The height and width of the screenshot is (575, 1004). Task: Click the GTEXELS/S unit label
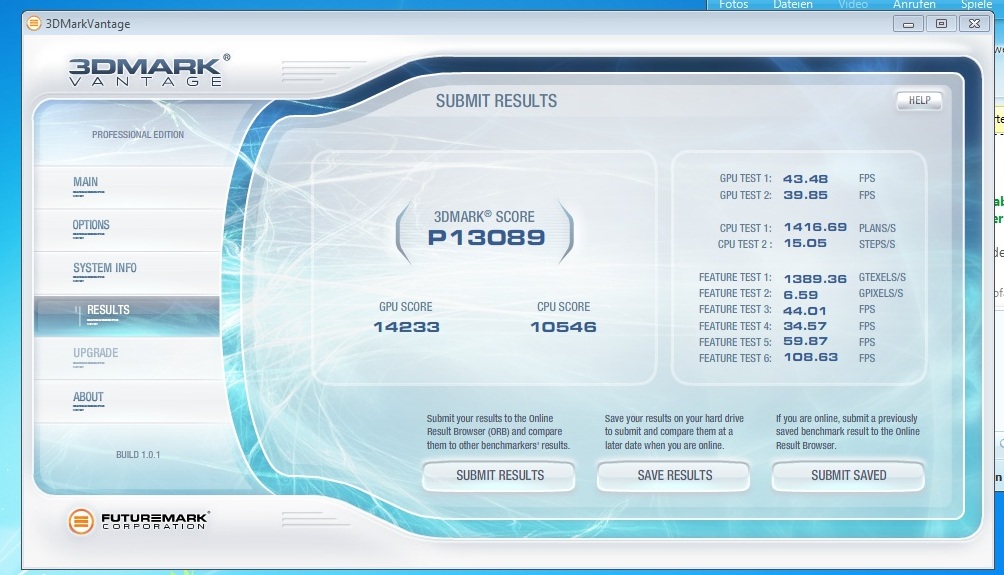(x=882, y=278)
